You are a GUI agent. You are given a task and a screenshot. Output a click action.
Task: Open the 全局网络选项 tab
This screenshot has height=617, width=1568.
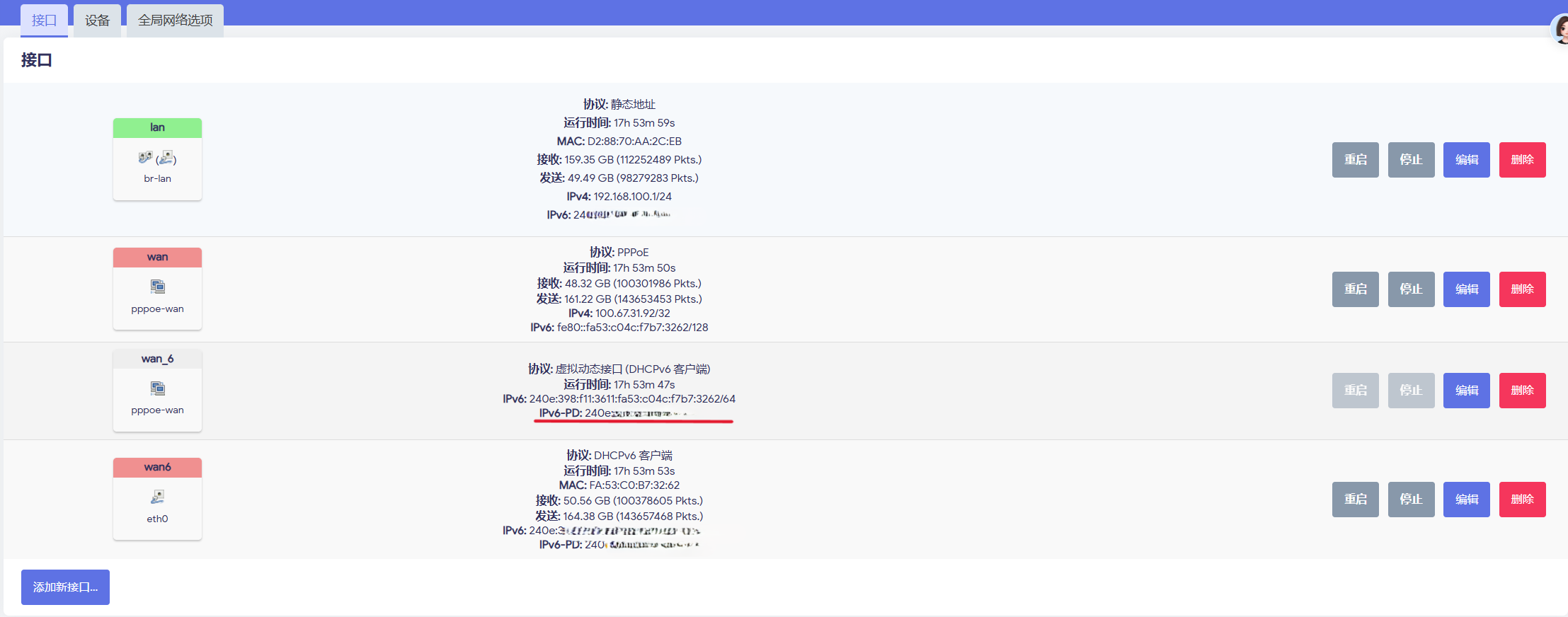coord(175,21)
